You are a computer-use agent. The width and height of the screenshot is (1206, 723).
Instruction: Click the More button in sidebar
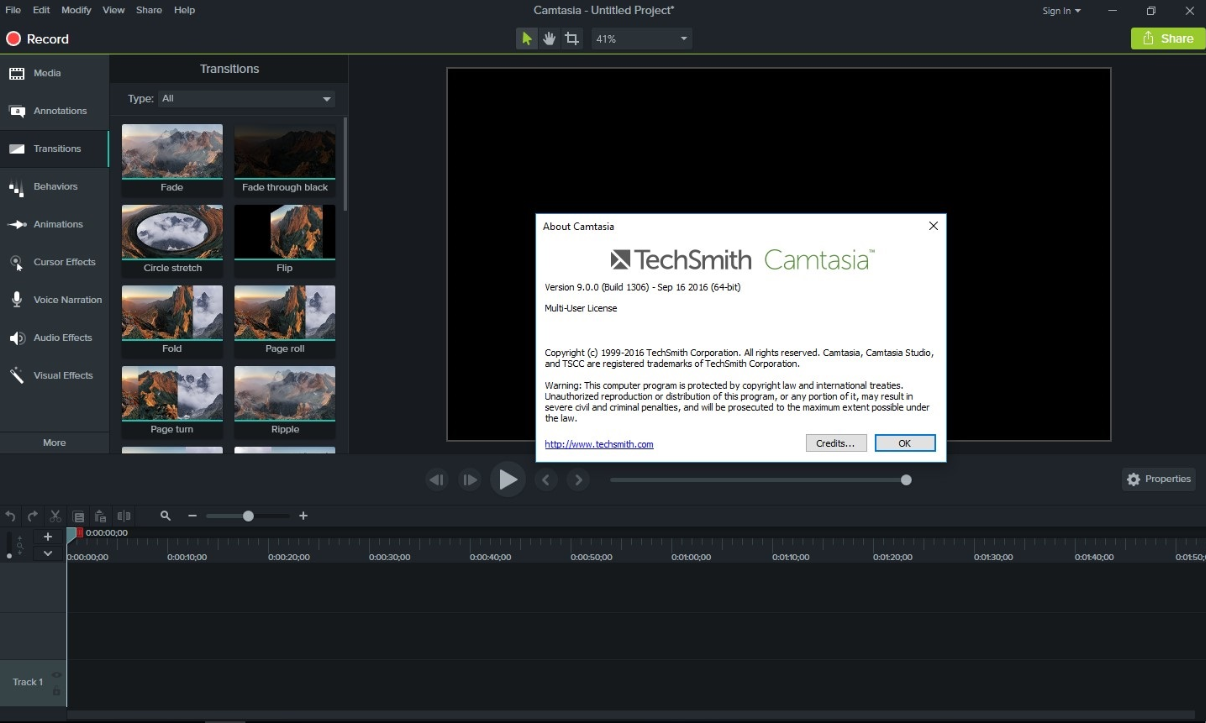(54, 443)
